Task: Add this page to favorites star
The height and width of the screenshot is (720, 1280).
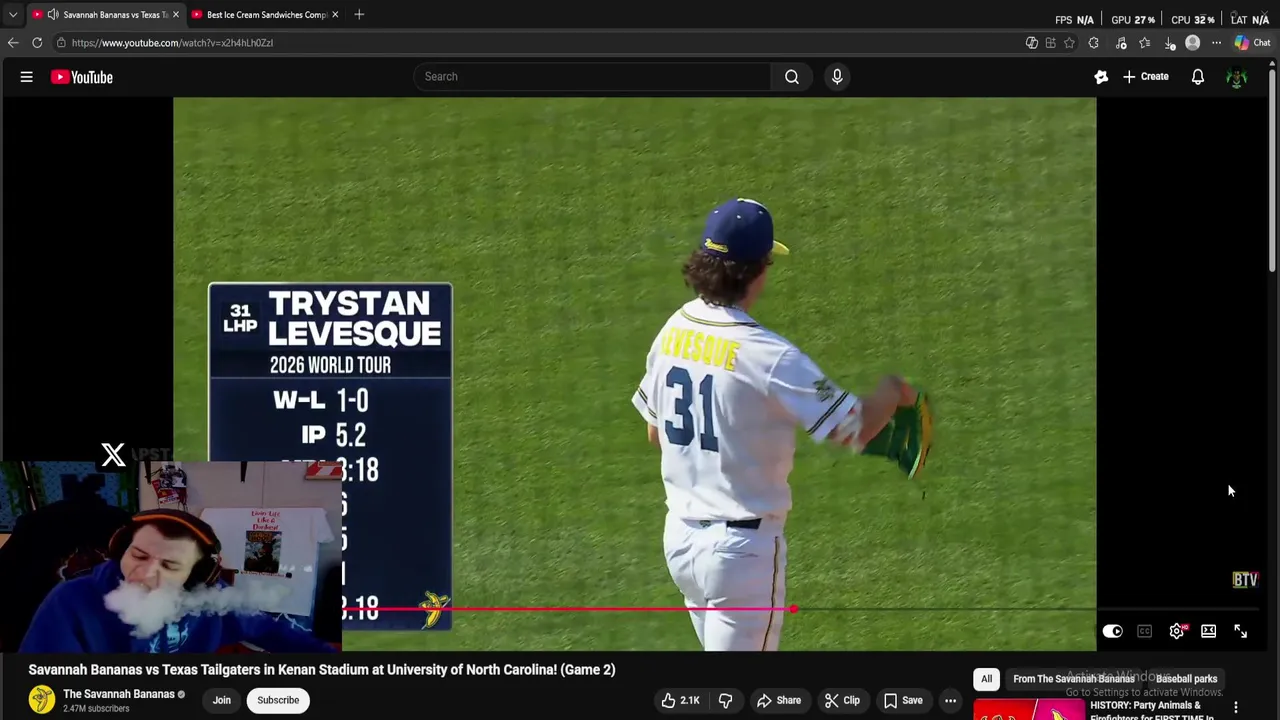Action: pyautogui.click(x=1069, y=43)
